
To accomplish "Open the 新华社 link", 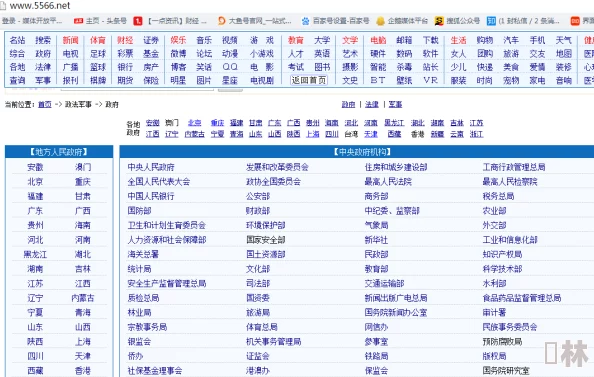I will point(376,240).
